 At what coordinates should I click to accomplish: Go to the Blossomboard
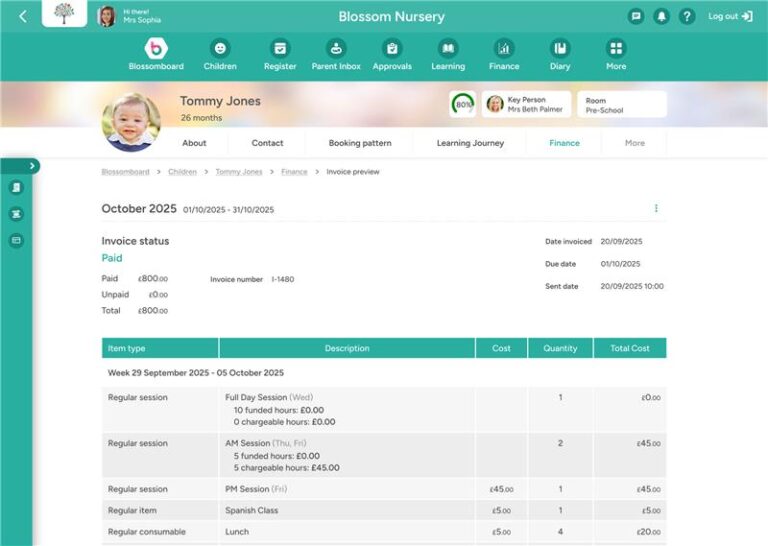click(156, 54)
